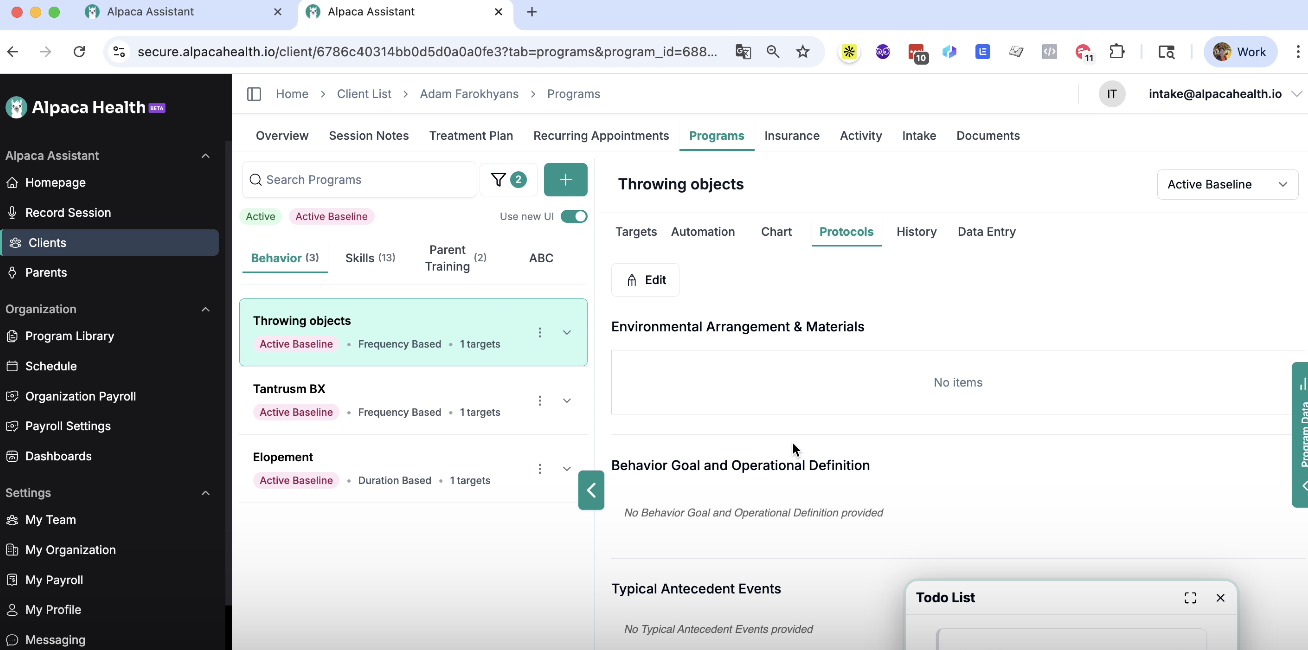The width and height of the screenshot is (1308, 650).
Task: Switch to the Overview tab
Action: 282,136
